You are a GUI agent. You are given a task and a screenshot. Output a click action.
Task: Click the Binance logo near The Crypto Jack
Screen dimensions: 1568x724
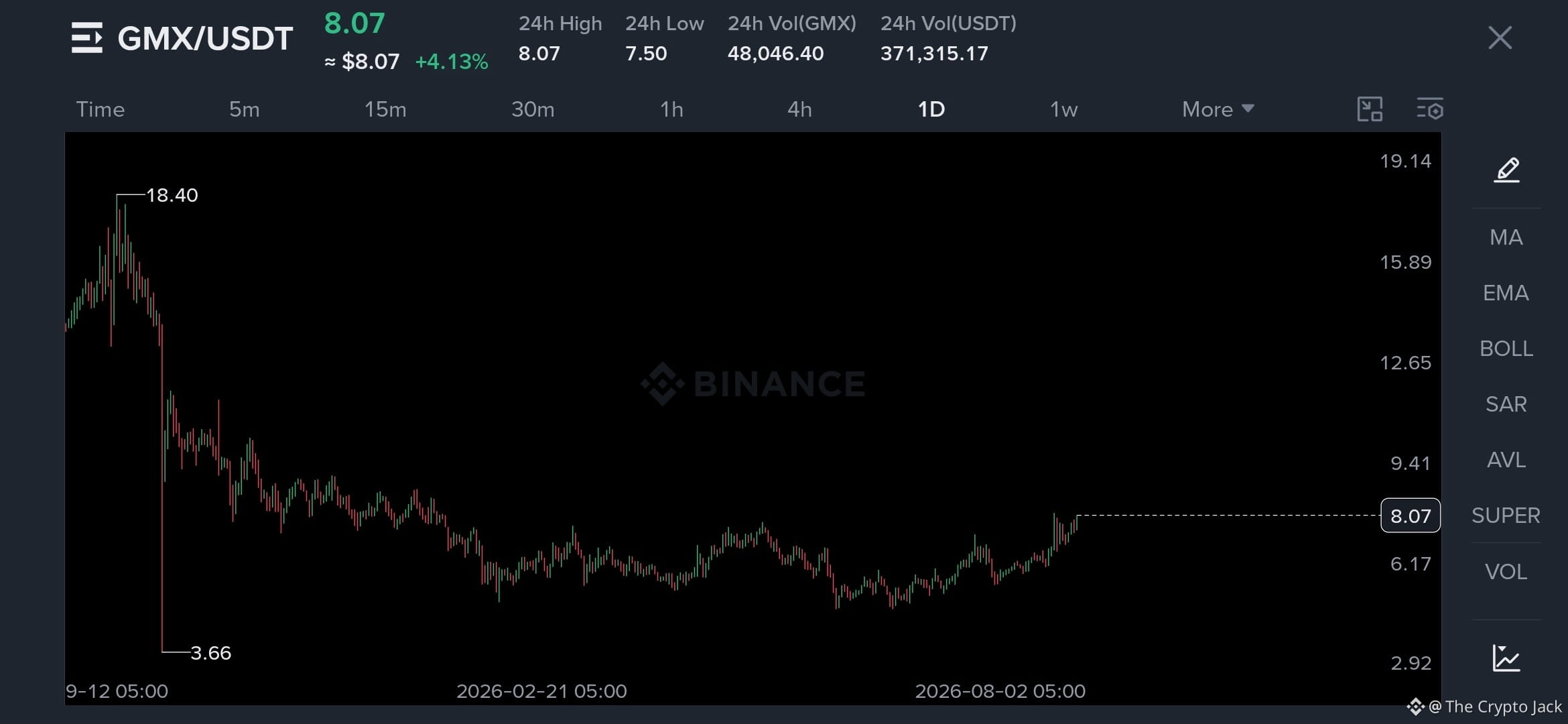point(1415,707)
